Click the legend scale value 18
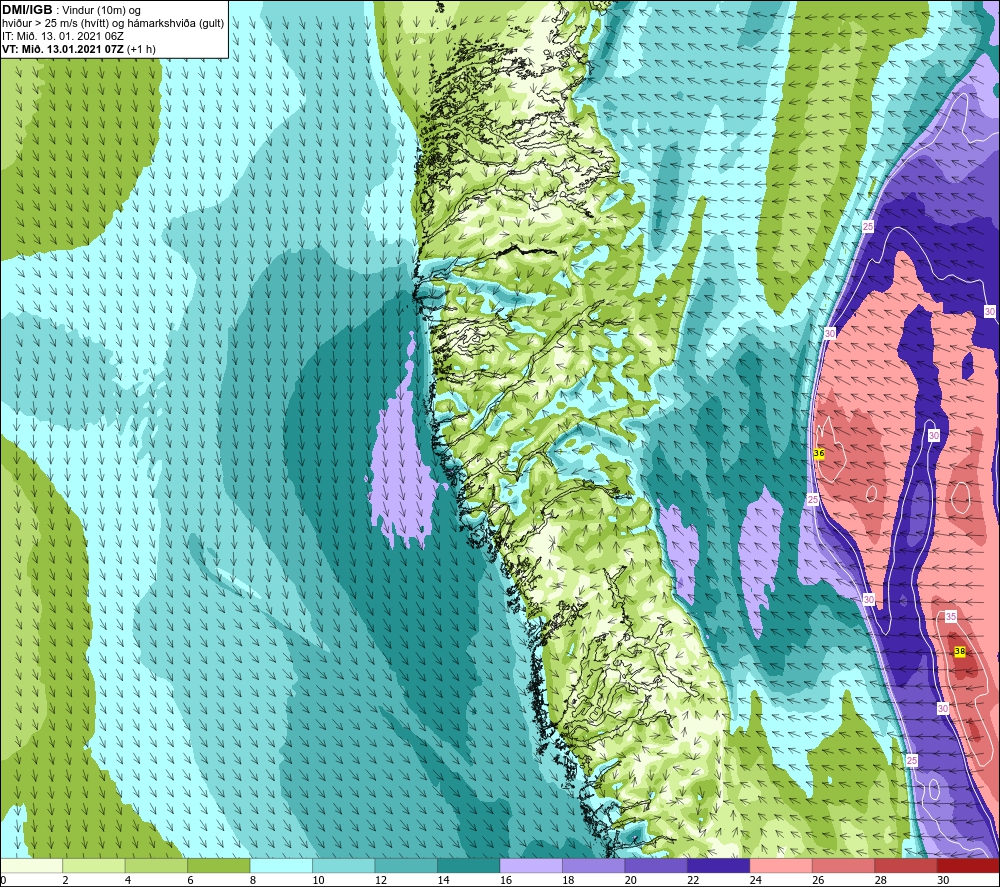 point(568,881)
